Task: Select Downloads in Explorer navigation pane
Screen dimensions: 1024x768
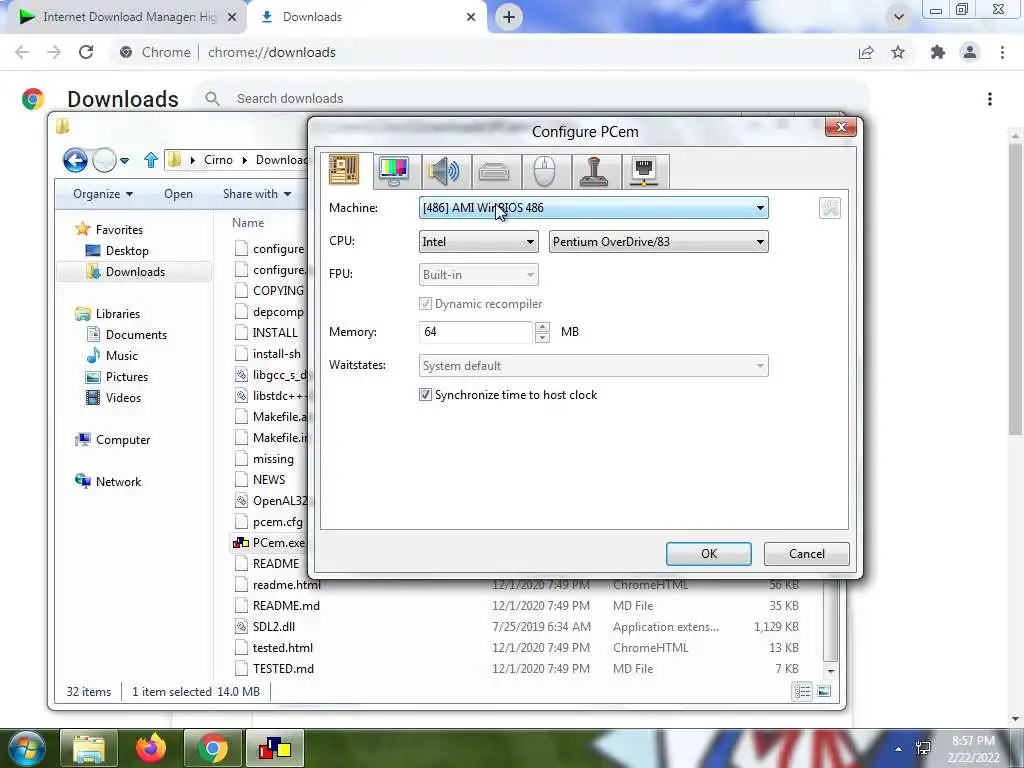Action: coord(135,272)
